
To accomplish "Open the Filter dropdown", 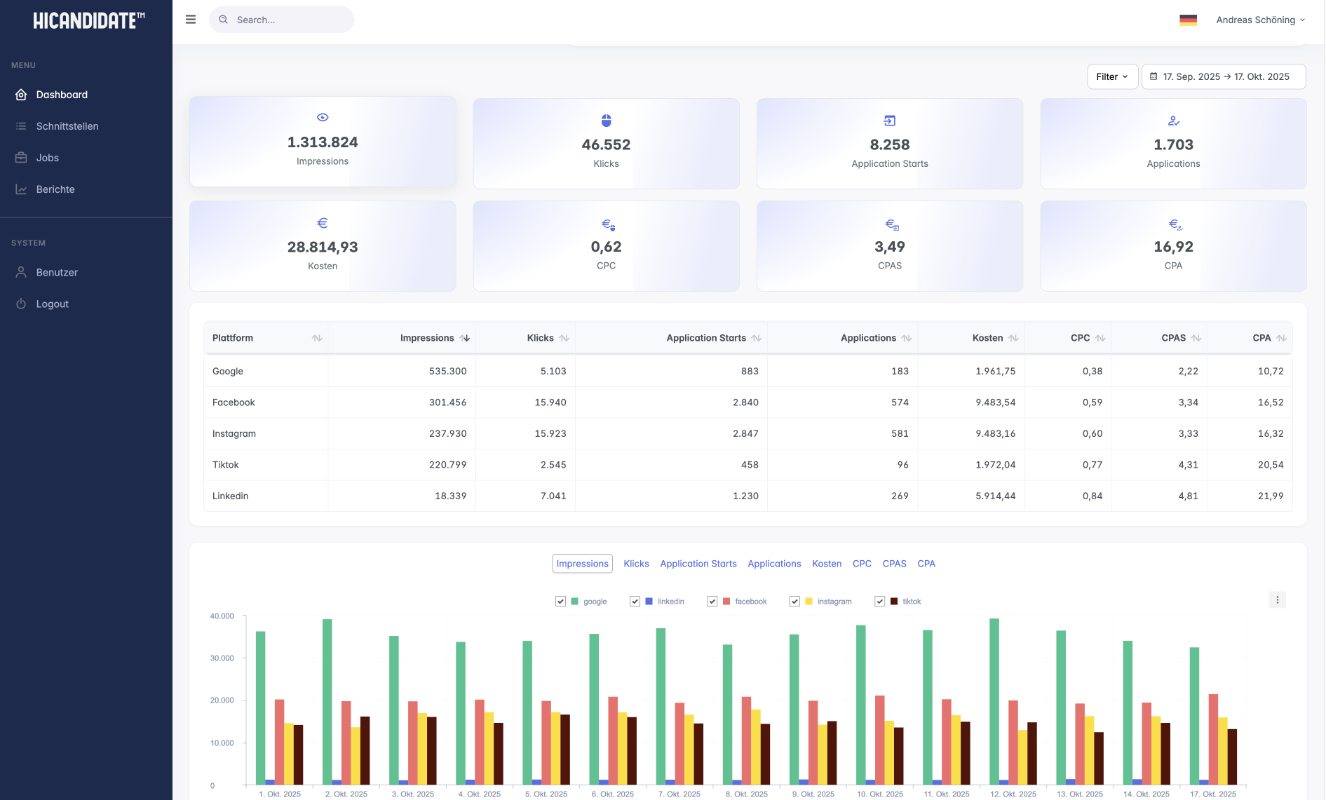I will tap(1112, 77).
